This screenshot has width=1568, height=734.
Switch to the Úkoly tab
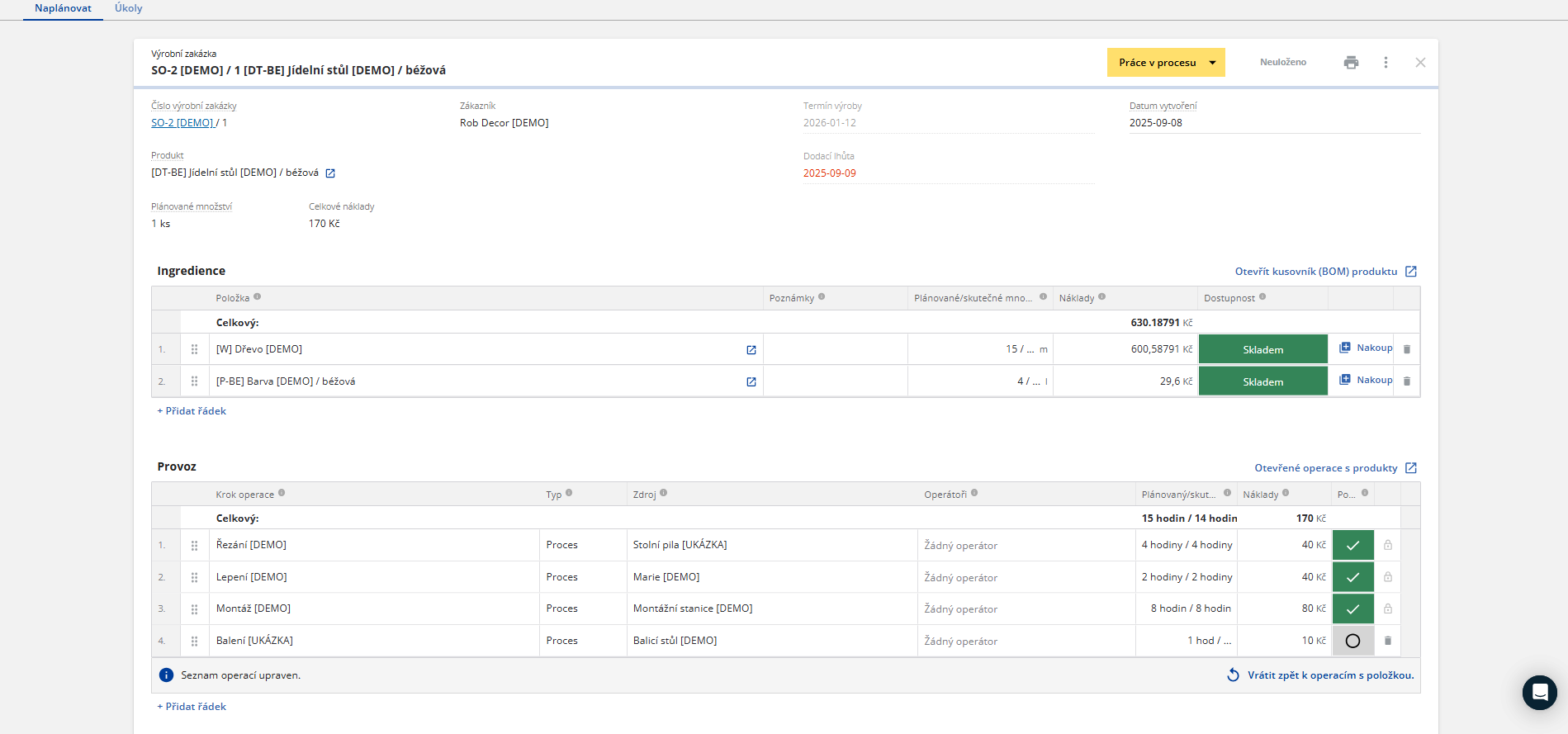pos(128,8)
